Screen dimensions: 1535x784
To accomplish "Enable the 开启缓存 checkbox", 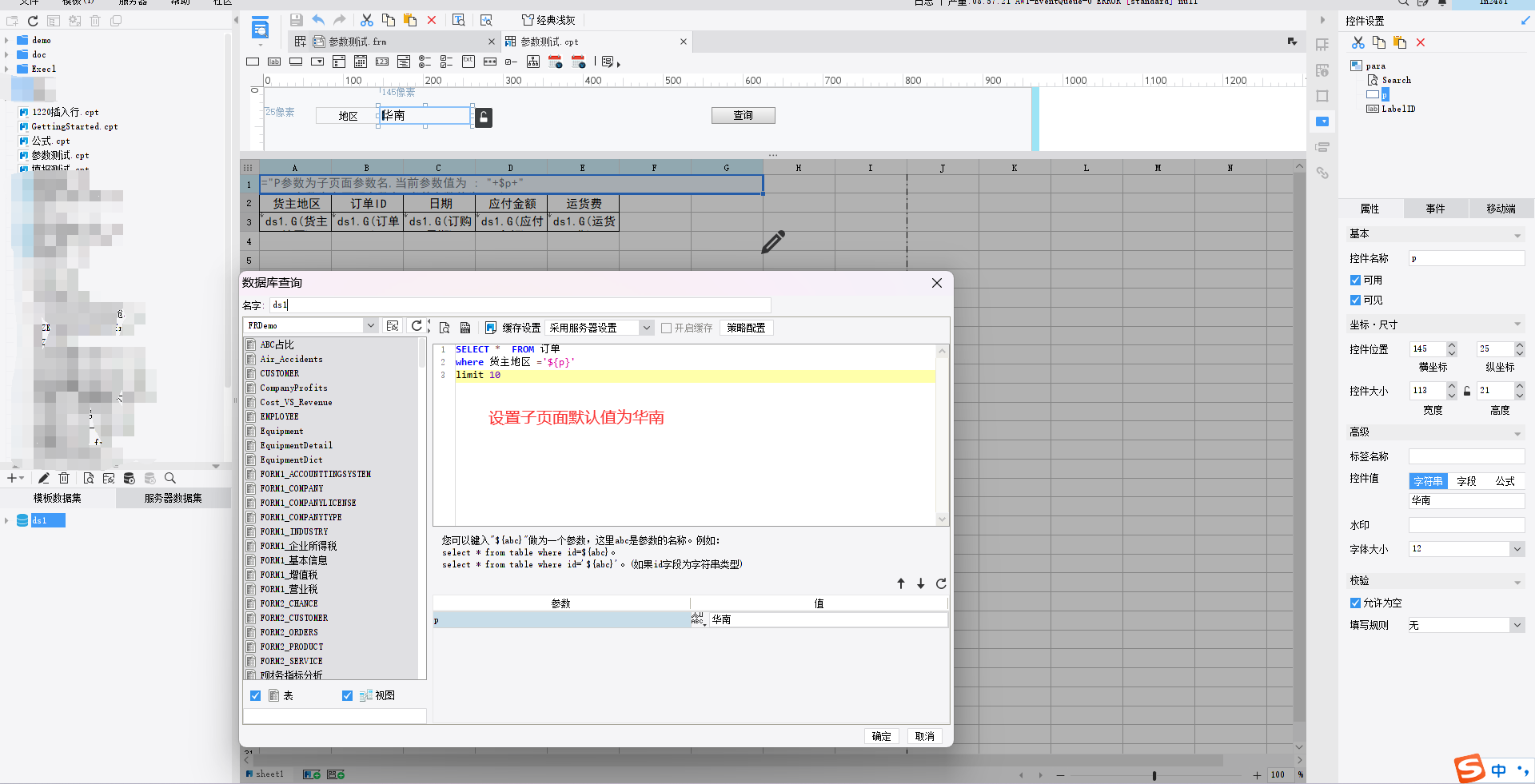I will pos(666,328).
